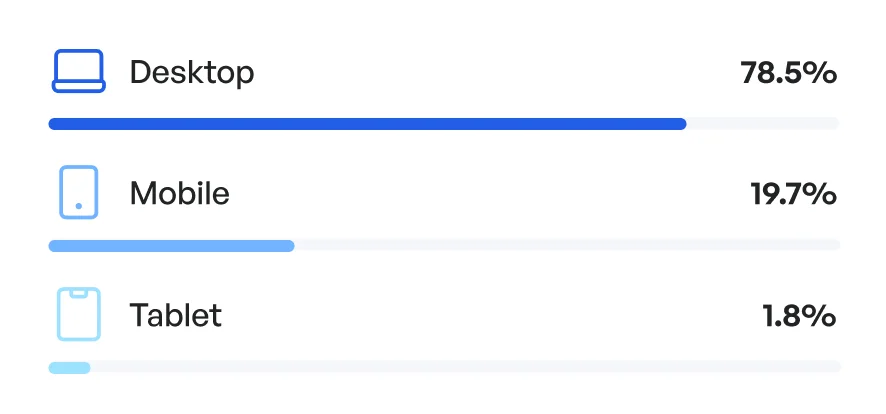Image resolution: width=886 pixels, height=414 pixels.
Task: Click the Mobile phone icon
Action: click(78, 192)
